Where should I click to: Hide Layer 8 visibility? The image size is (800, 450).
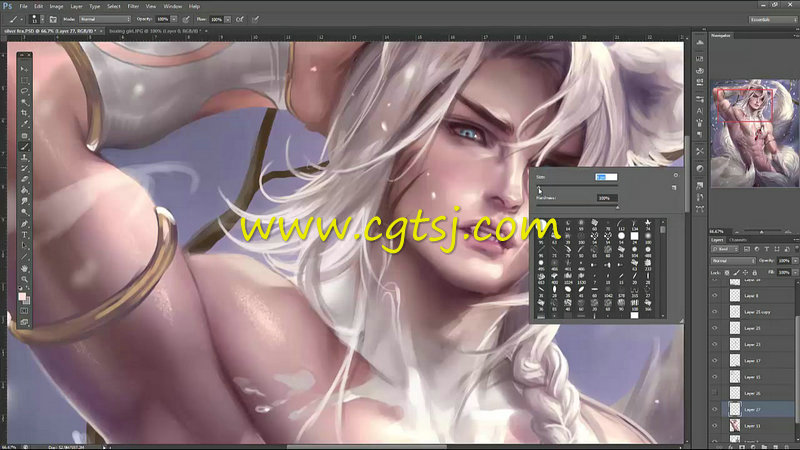point(715,295)
